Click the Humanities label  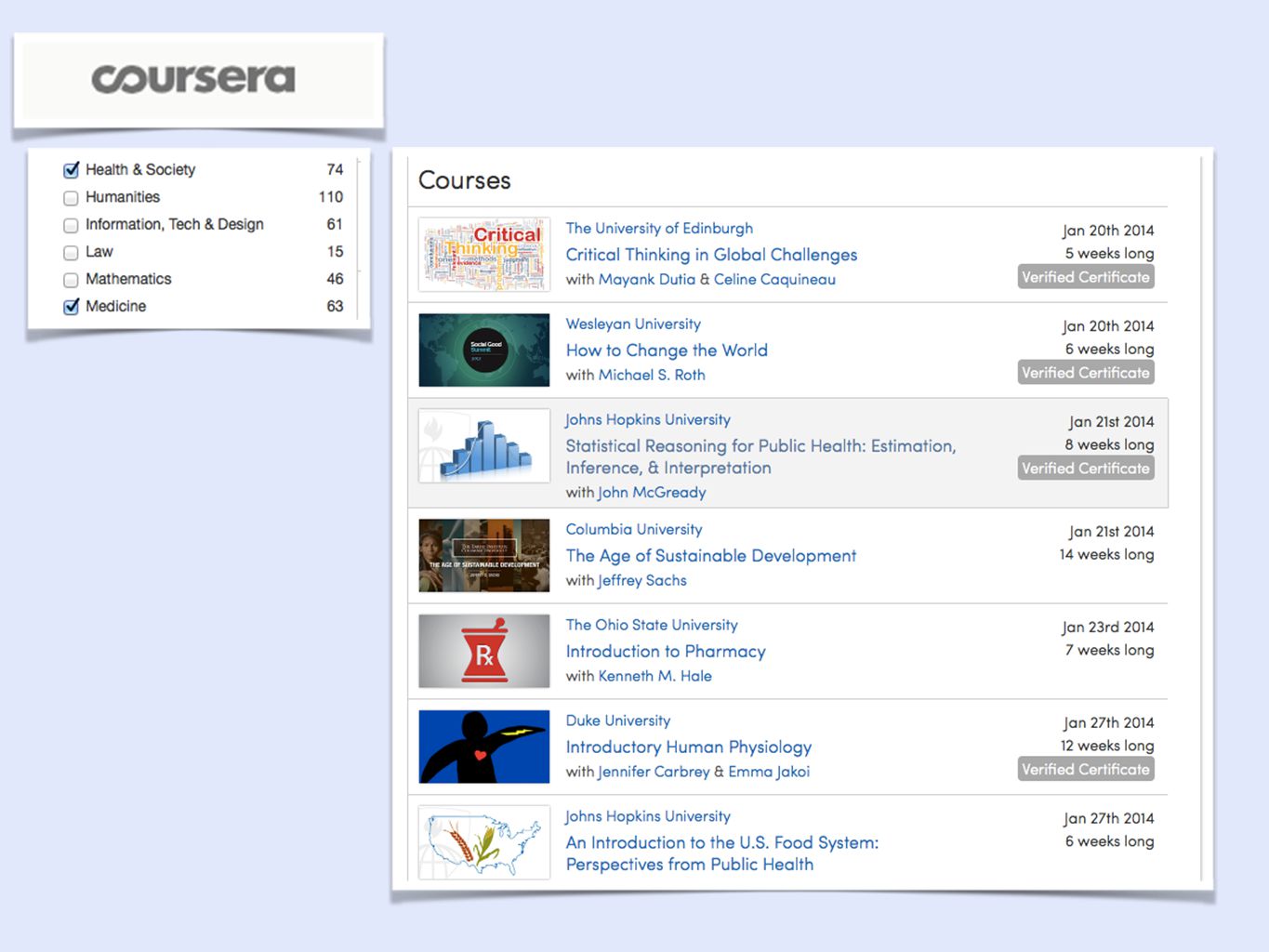[123, 197]
